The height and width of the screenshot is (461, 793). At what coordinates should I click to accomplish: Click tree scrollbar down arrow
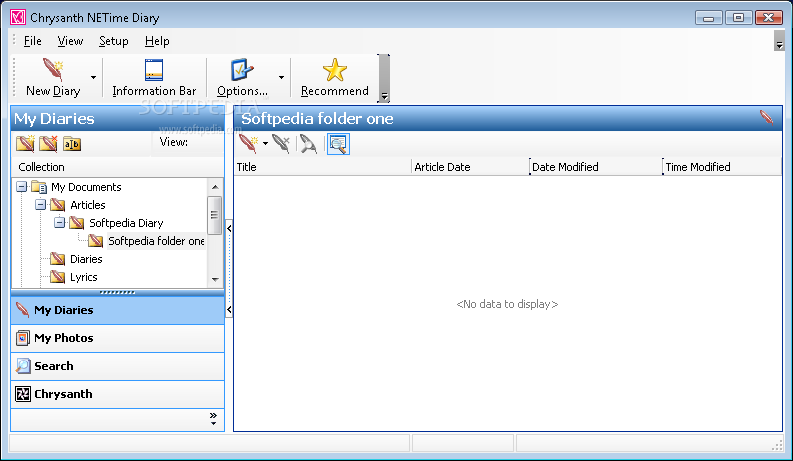click(x=215, y=280)
